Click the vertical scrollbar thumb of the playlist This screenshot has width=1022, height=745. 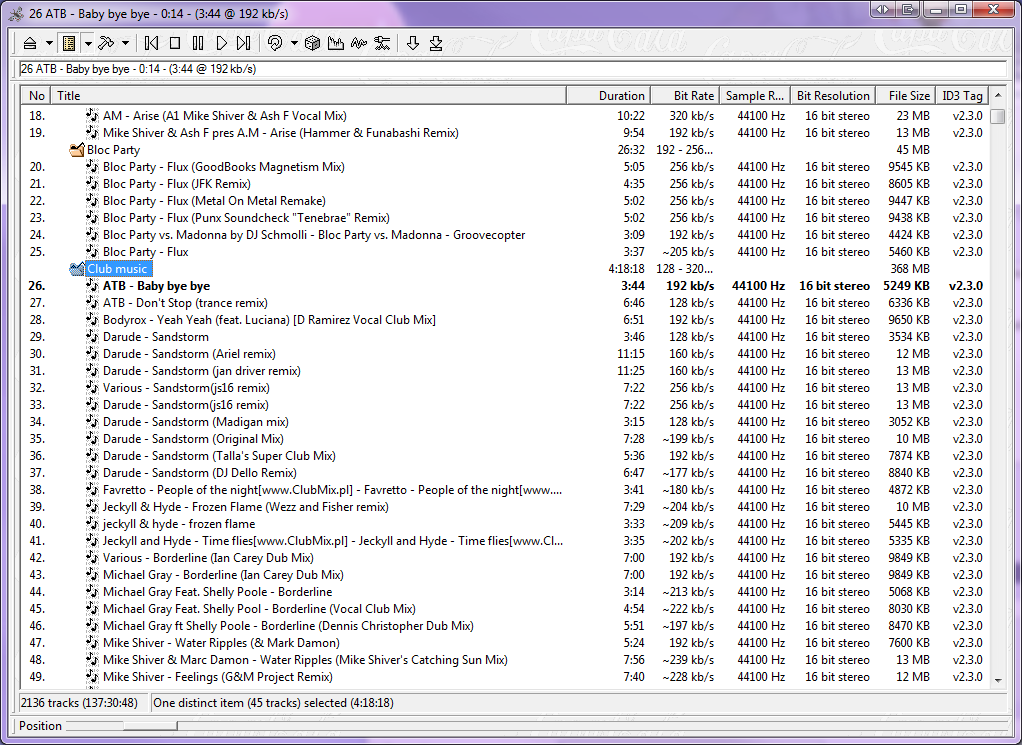tap(998, 116)
